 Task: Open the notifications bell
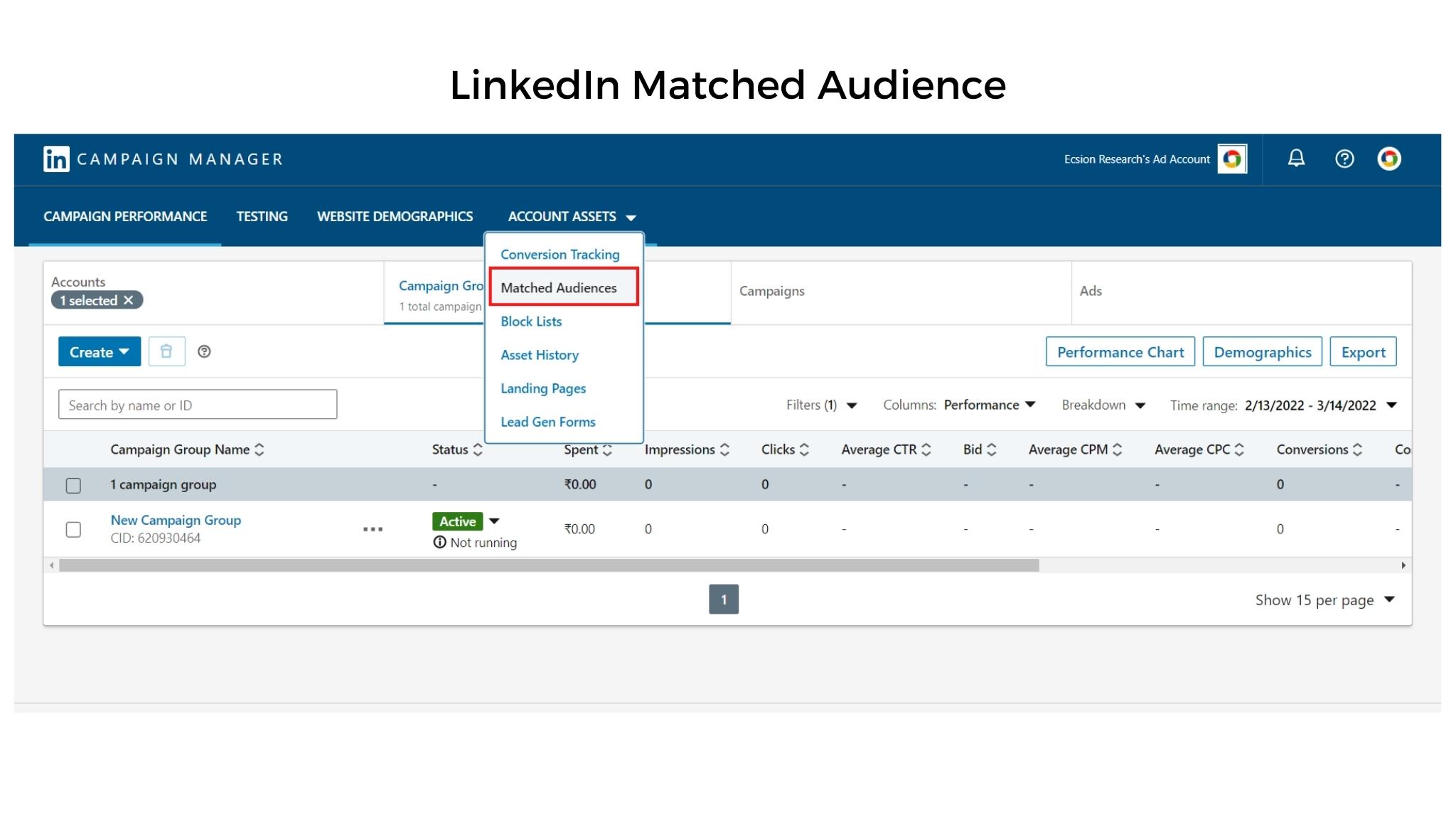[1296, 158]
